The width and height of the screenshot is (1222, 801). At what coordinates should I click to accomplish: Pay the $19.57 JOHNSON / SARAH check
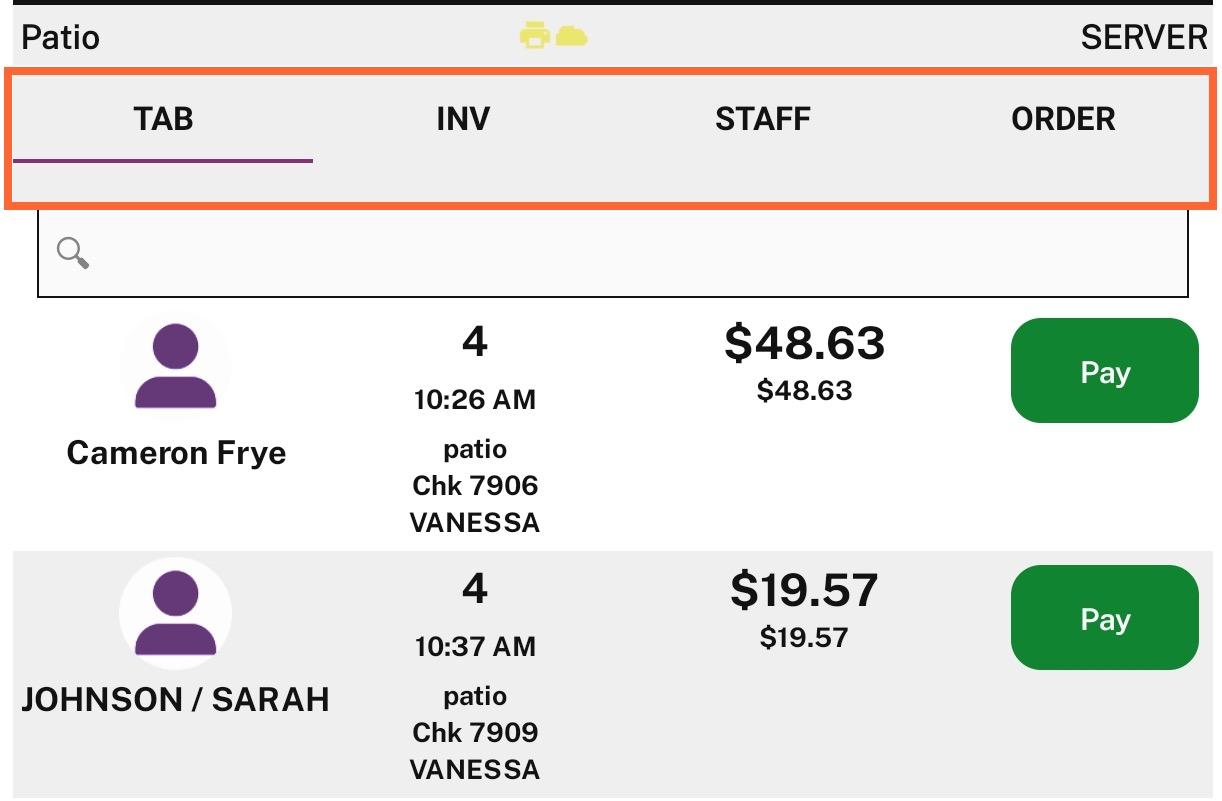click(x=1105, y=618)
